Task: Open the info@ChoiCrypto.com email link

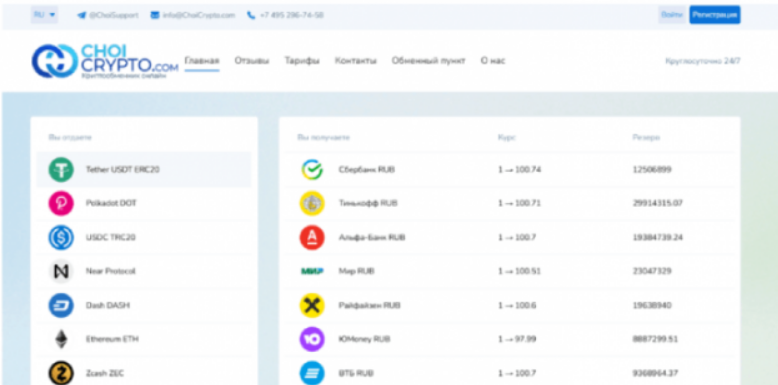Action: (198, 15)
